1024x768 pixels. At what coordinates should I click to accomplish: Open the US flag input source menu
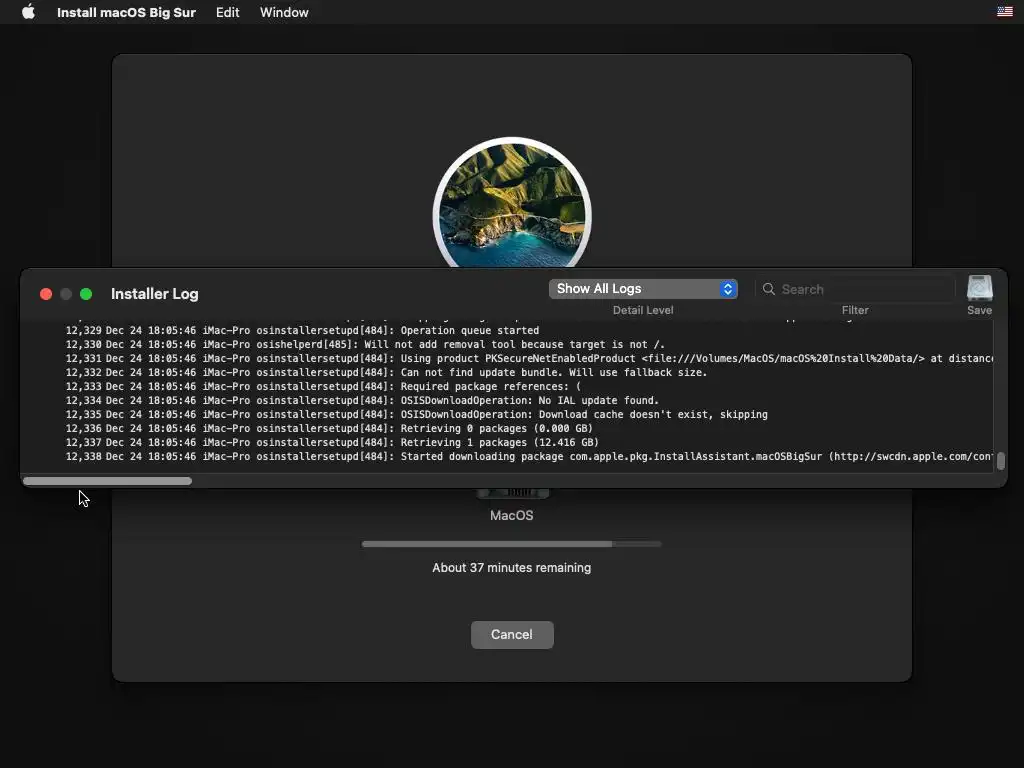[x=1005, y=11]
